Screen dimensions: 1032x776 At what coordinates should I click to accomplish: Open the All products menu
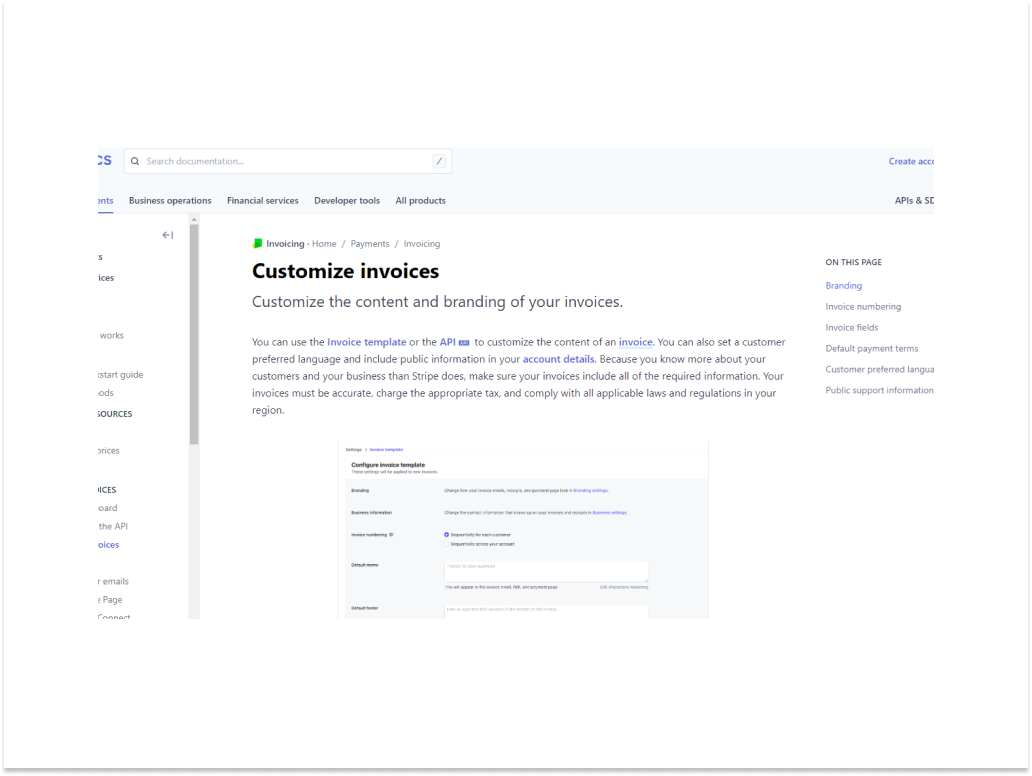[420, 200]
